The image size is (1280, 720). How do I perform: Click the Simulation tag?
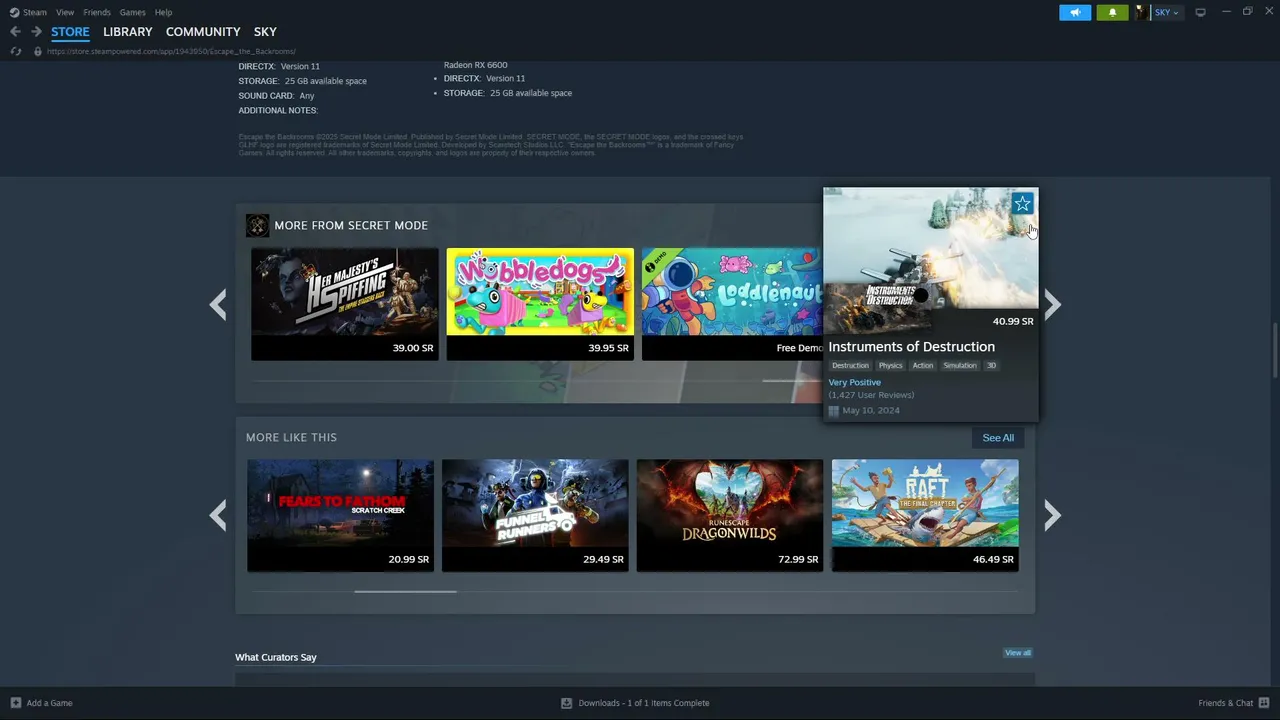coord(960,366)
